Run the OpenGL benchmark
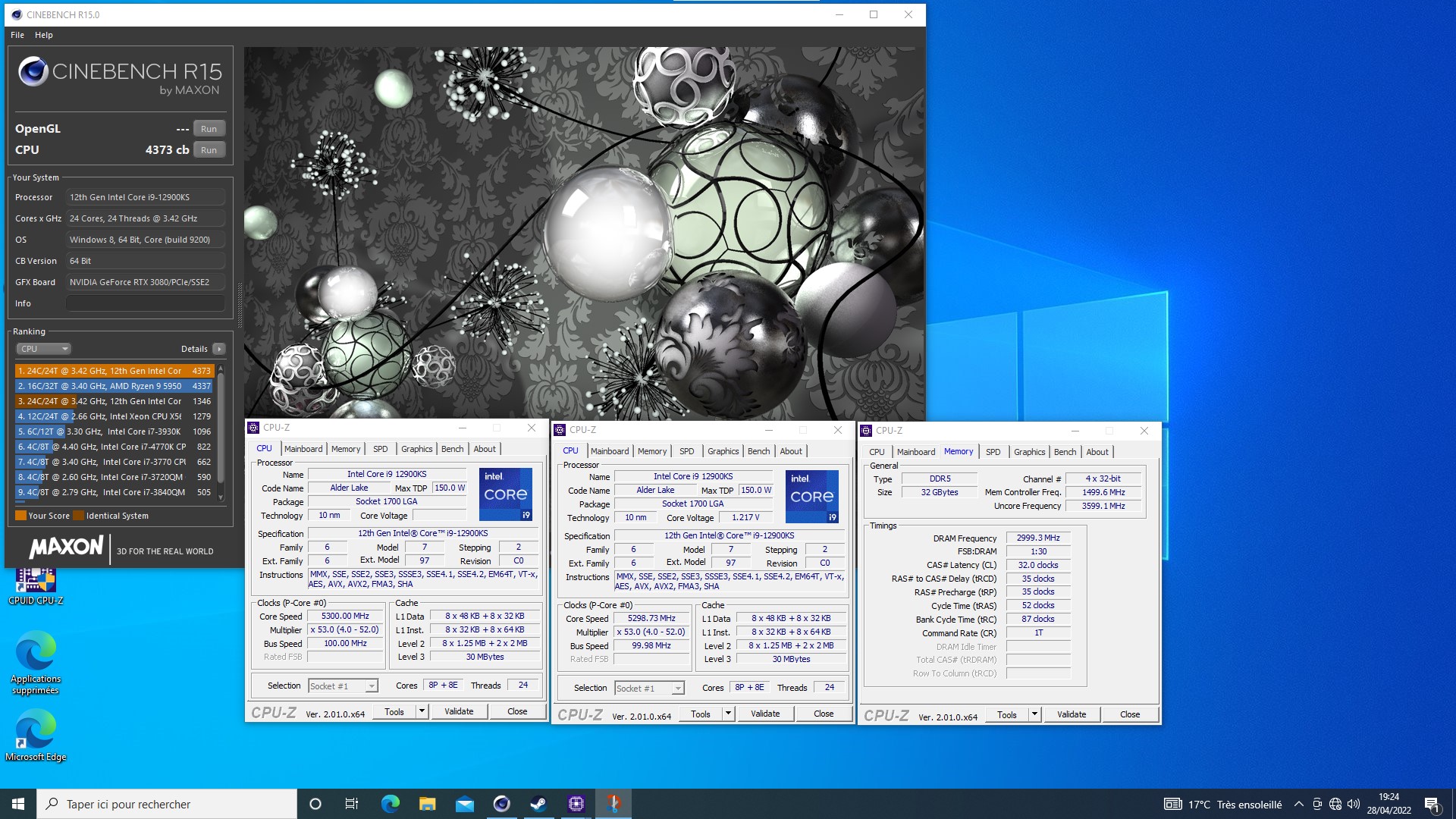The width and height of the screenshot is (1456, 819). click(209, 129)
